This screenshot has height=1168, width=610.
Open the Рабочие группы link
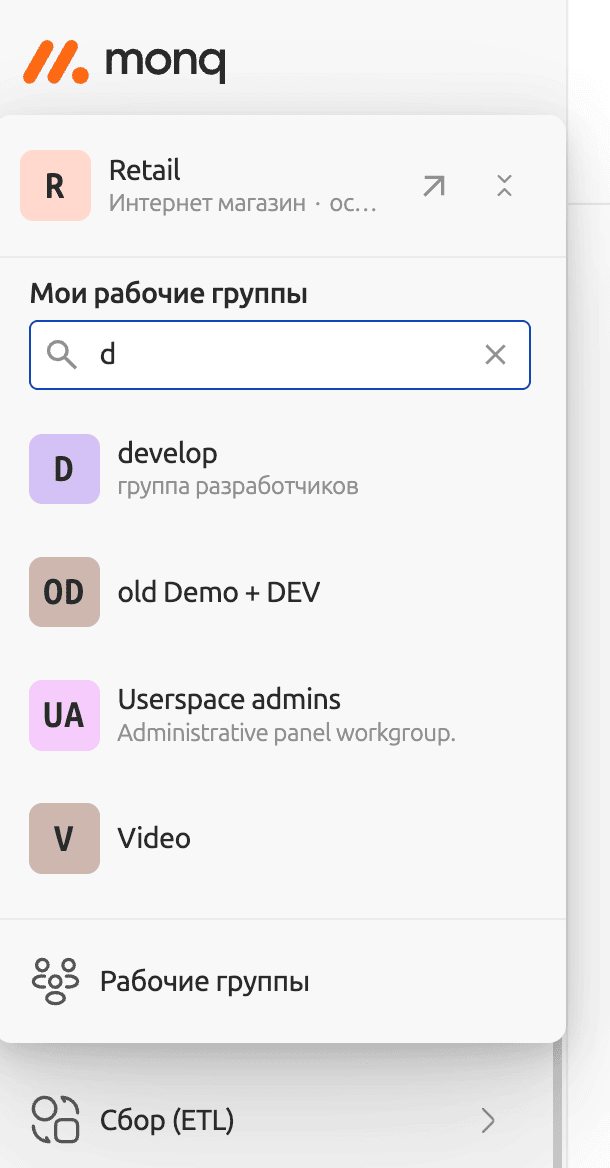tap(204, 982)
